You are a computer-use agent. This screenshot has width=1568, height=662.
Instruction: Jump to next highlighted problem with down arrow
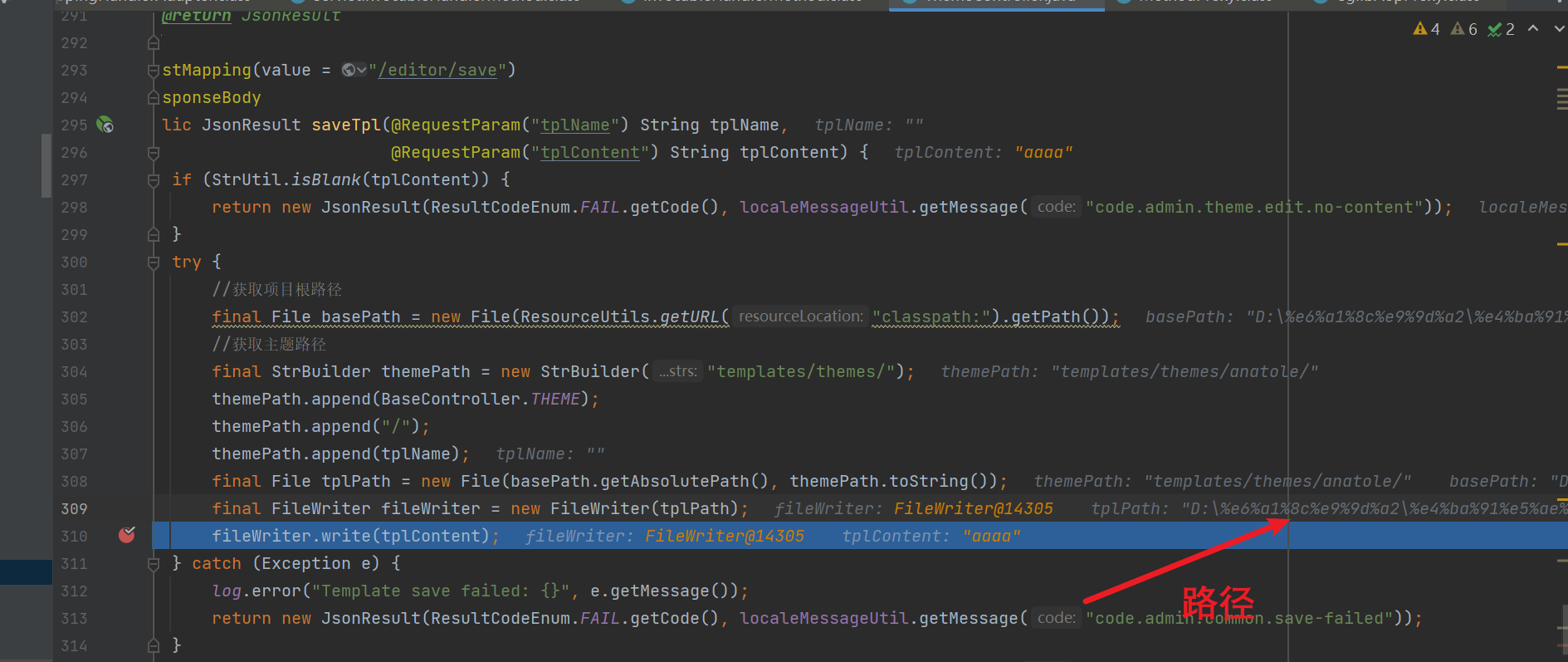click(x=1559, y=29)
